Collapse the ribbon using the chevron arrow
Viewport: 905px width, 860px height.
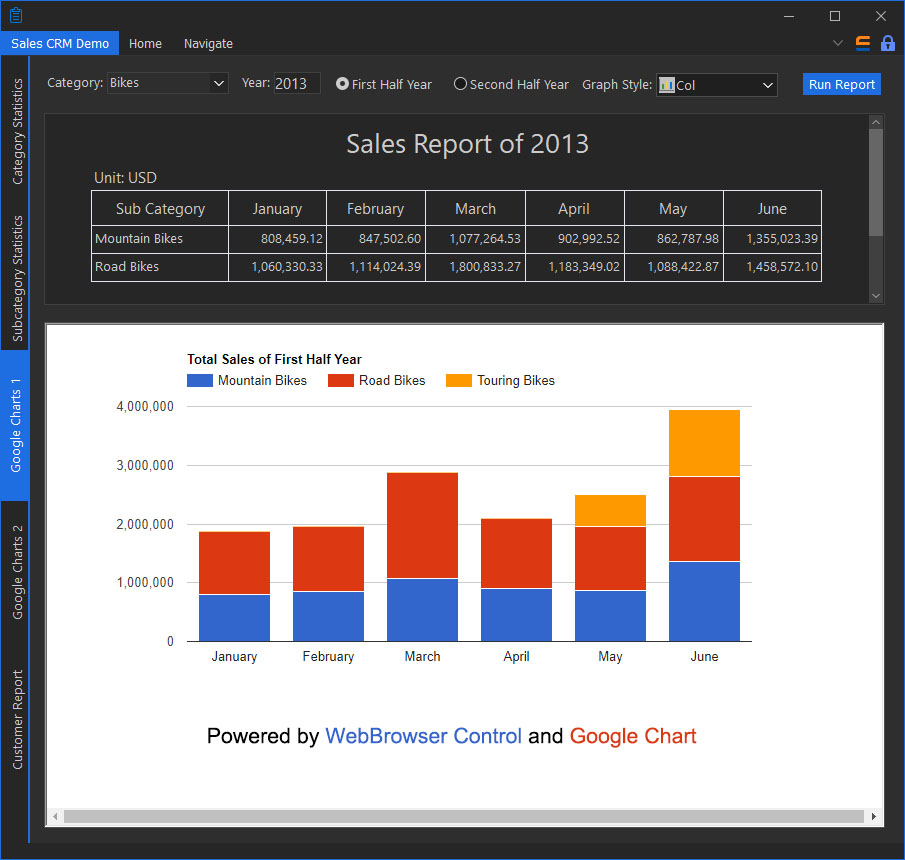838,44
